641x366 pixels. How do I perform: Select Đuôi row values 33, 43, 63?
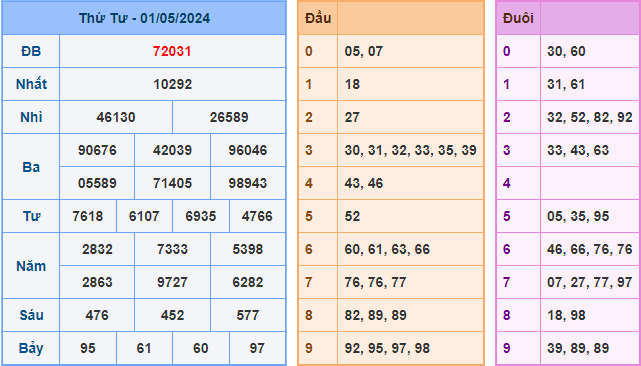point(578,150)
